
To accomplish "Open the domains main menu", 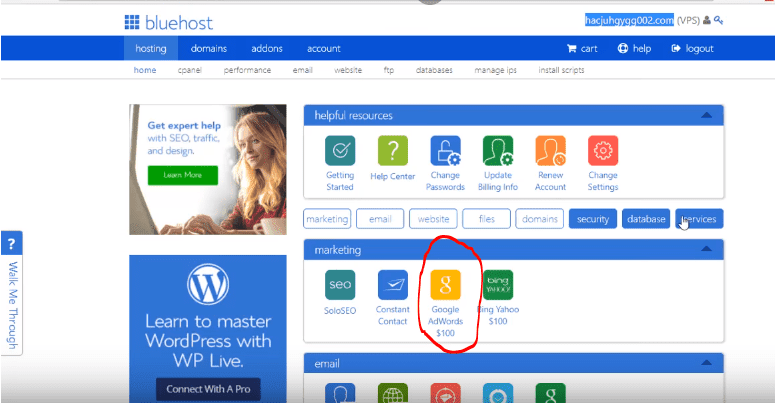I will pos(209,48).
